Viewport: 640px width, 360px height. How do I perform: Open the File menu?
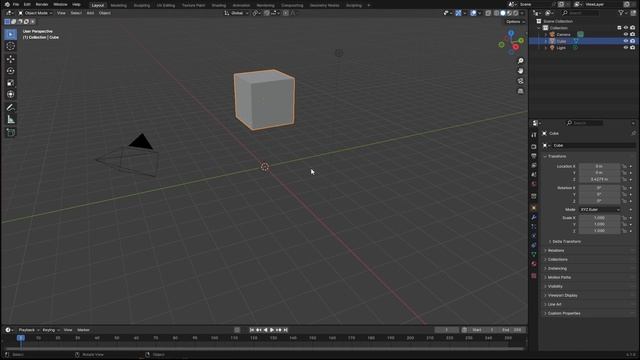point(16,4)
